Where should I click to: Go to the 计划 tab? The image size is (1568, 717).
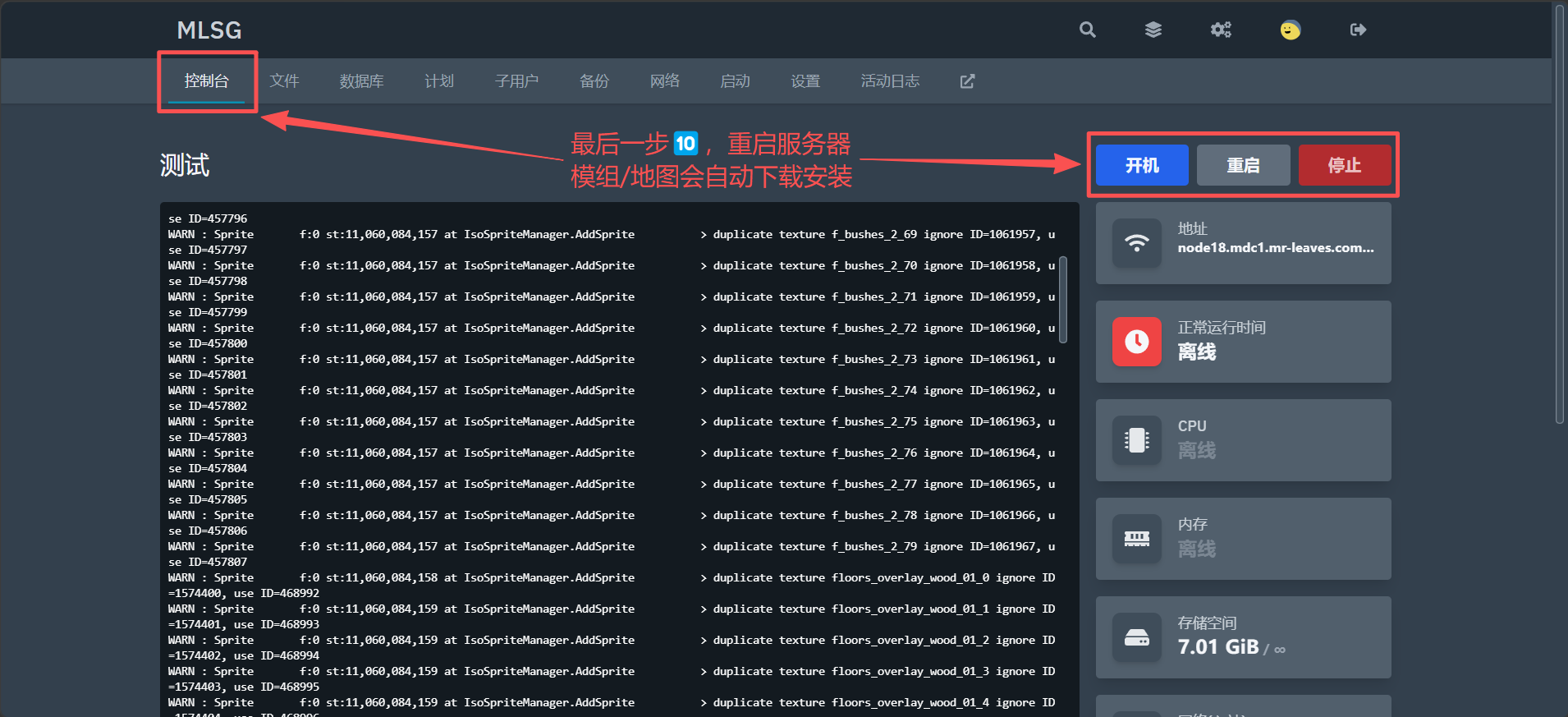(439, 80)
